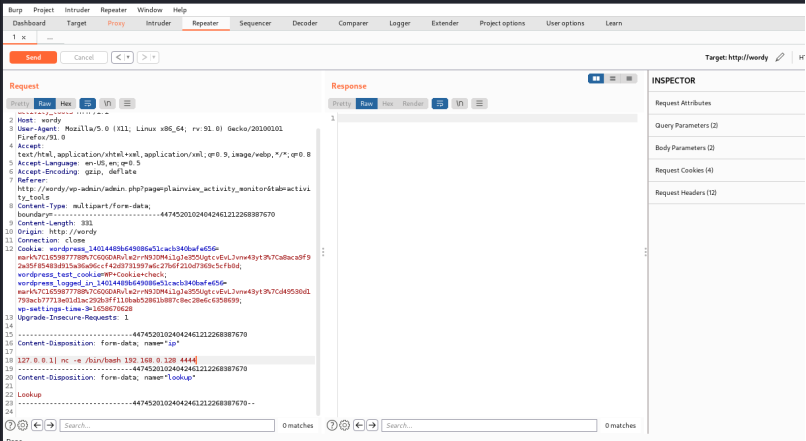Image resolution: width=806 pixels, height=441 pixels.
Task: Click the orange Send button
Action: coord(33,58)
